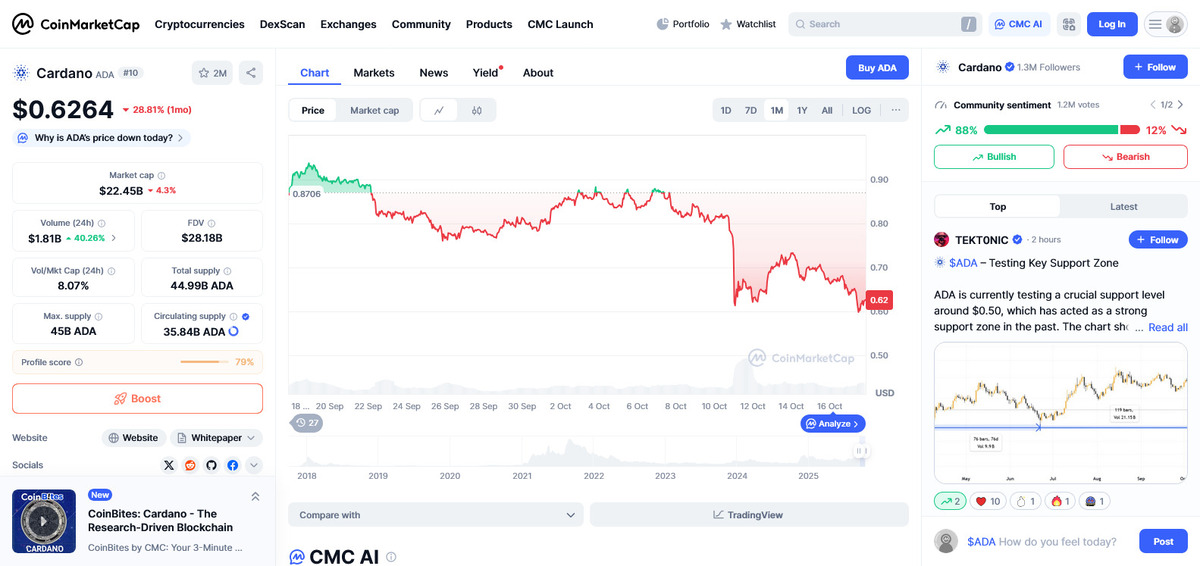Open the Latest posts tab
Image resolution: width=1200 pixels, height=566 pixels.
[x=1123, y=207]
